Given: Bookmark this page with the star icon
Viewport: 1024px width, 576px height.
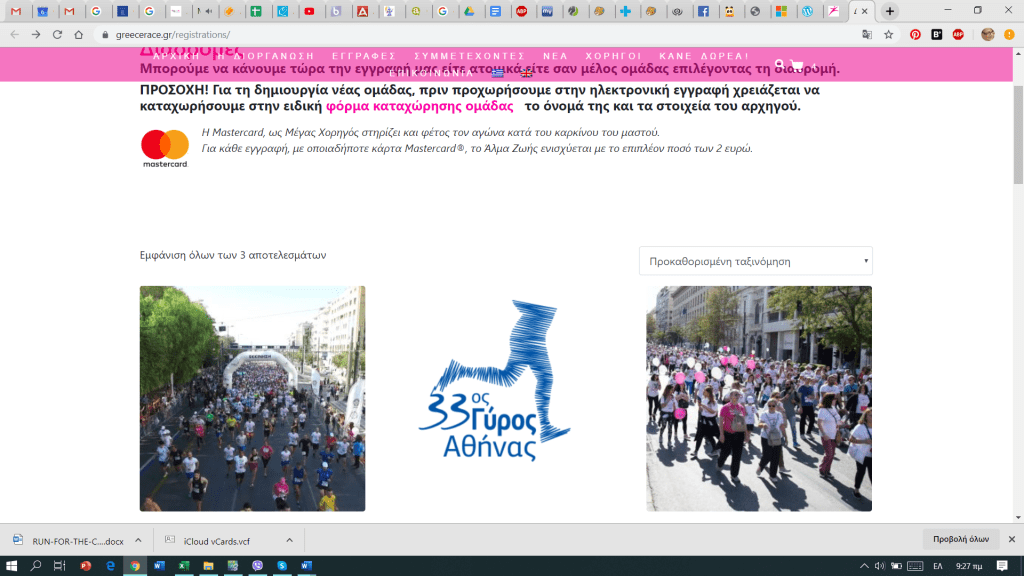Looking at the screenshot, I should 888,34.
